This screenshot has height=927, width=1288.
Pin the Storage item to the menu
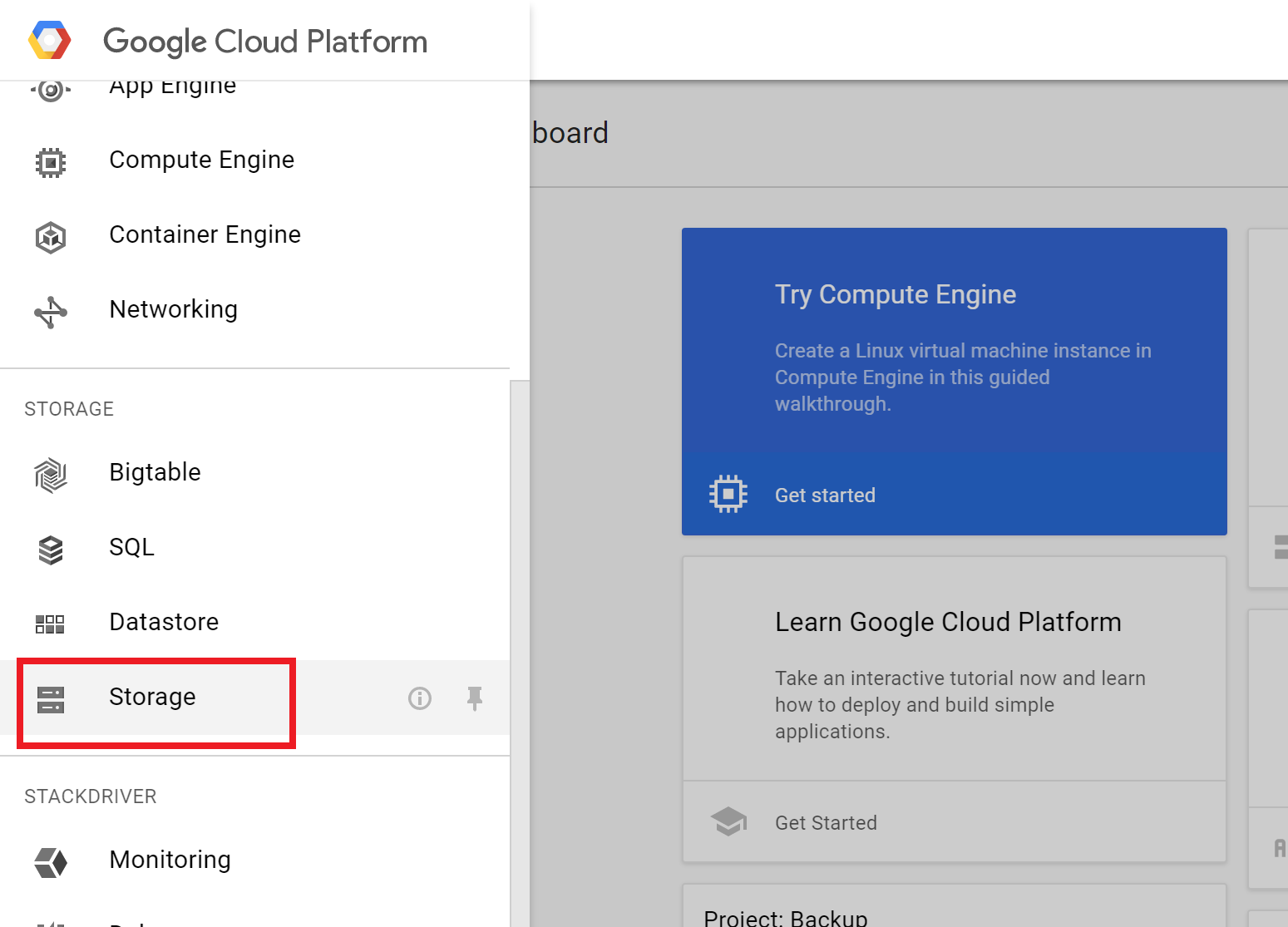(475, 698)
